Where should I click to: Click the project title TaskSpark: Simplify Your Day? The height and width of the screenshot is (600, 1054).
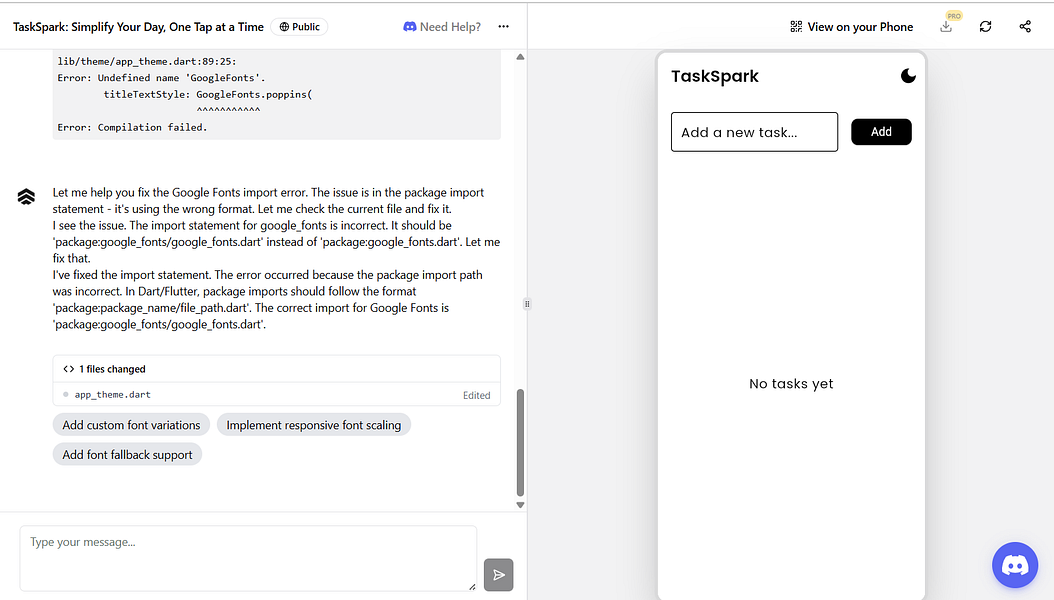coord(138,27)
